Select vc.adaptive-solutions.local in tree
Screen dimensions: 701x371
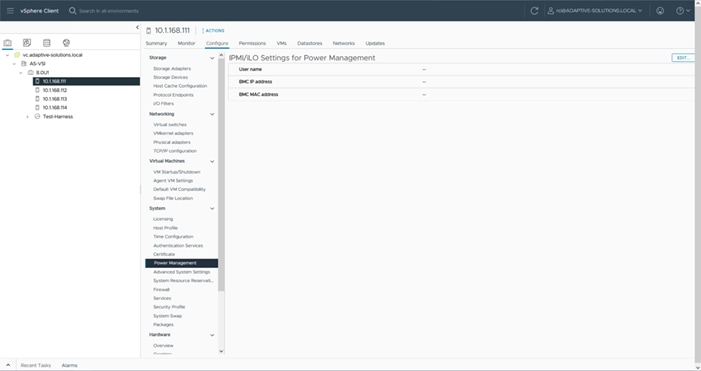[52, 55]
